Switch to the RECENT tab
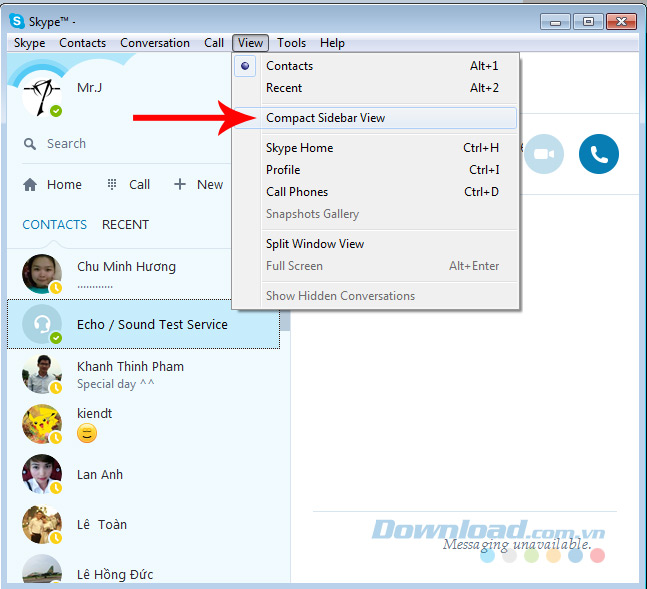Viewport: 647px width, 589px height. (125, 225)
